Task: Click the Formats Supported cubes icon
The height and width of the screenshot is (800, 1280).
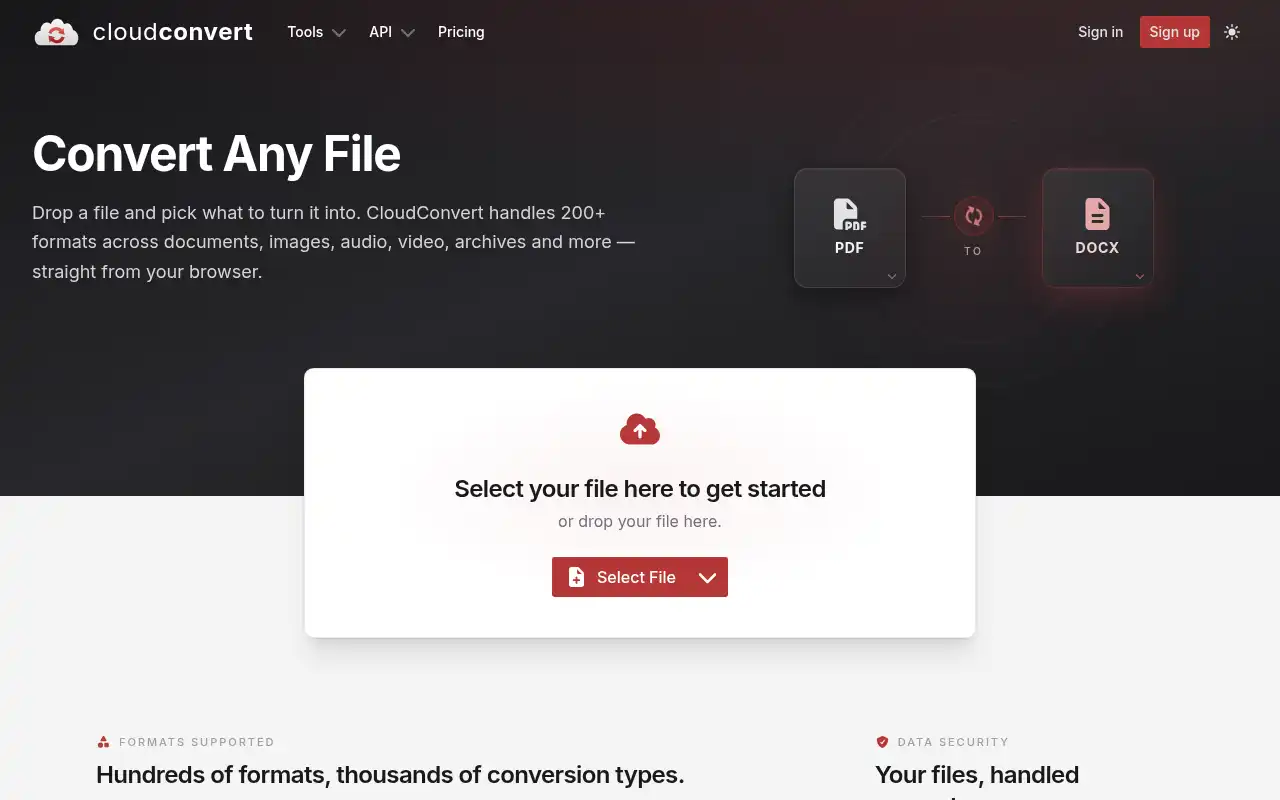Action: click(103, 742)
